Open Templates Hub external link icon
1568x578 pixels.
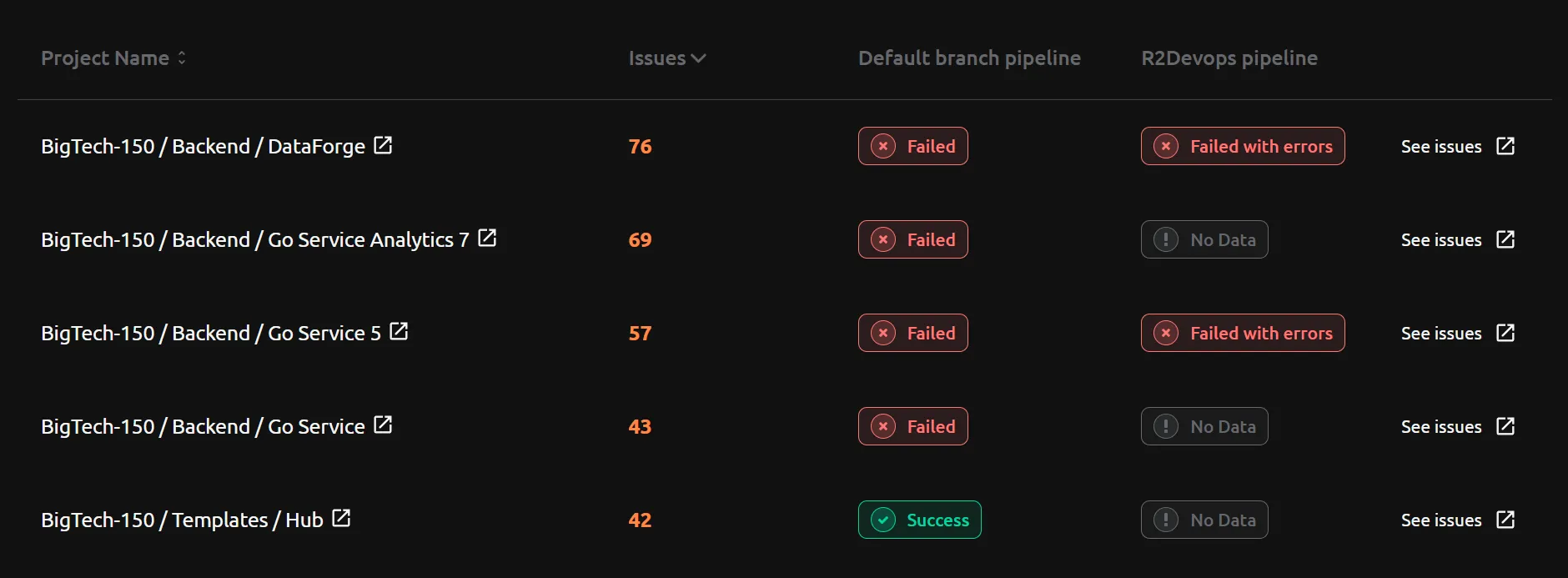[341, 518]
